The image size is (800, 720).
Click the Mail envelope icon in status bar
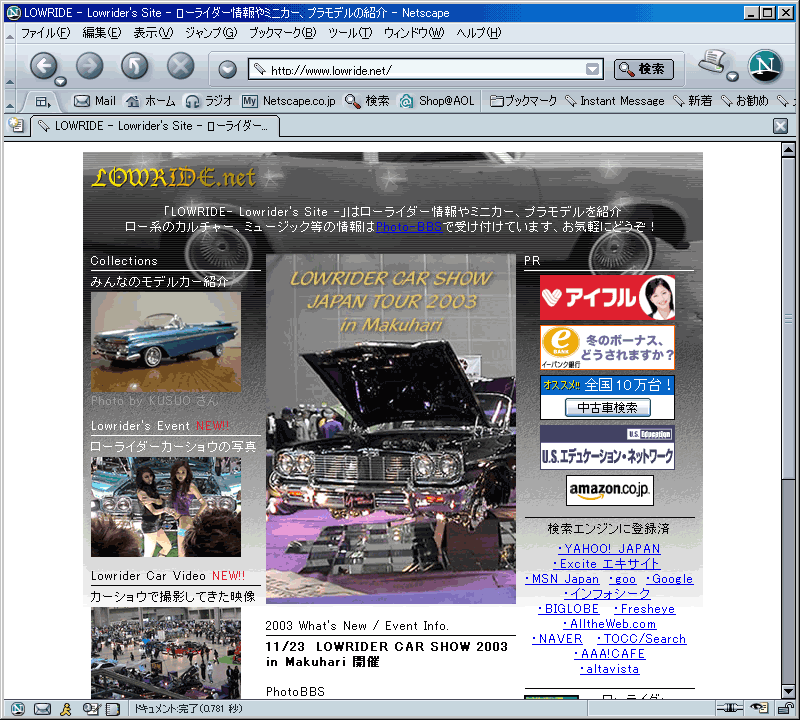click(42, 708)
